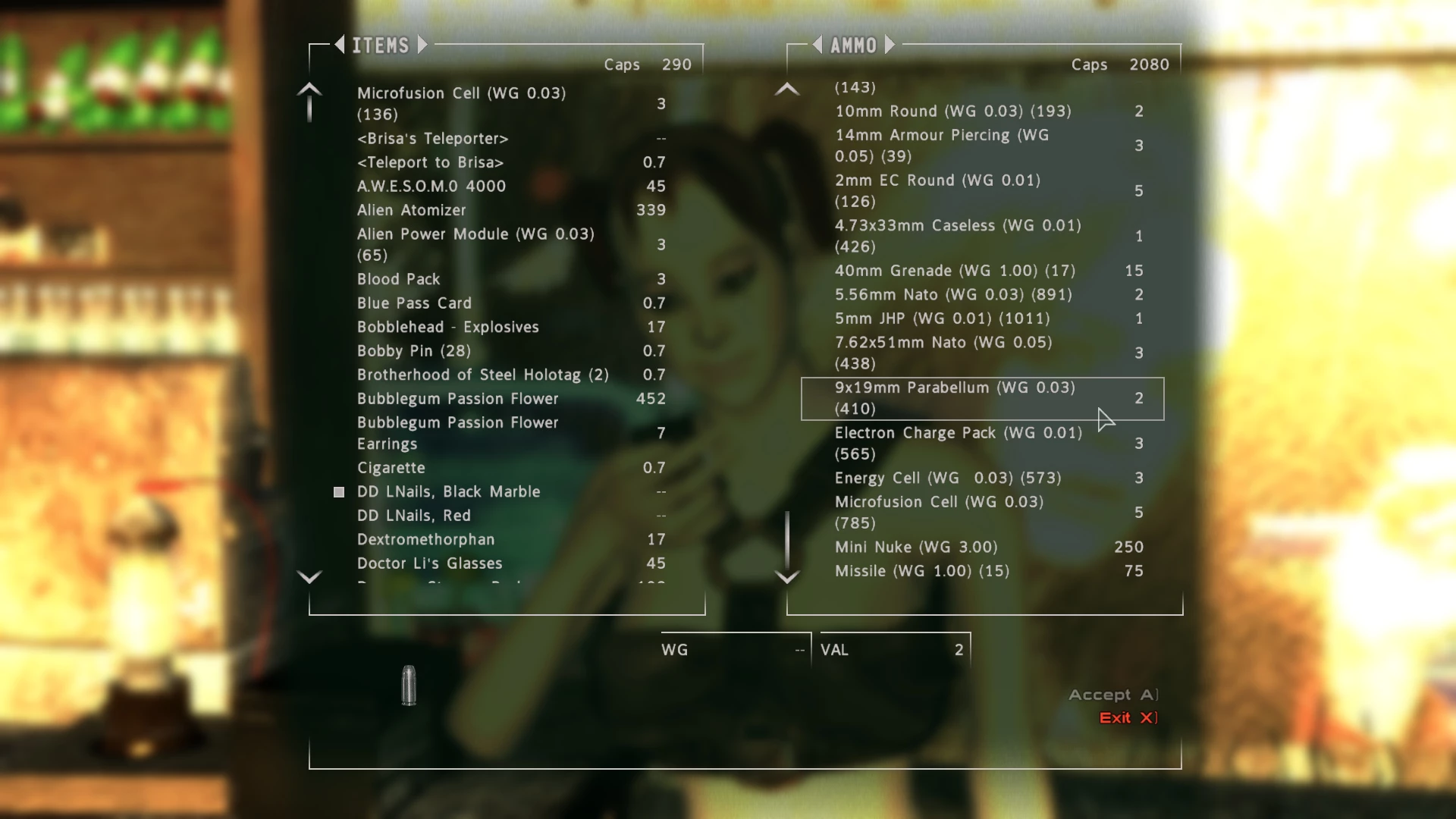Select Energy Cell (573) ammo

click(x=990, y=479)
